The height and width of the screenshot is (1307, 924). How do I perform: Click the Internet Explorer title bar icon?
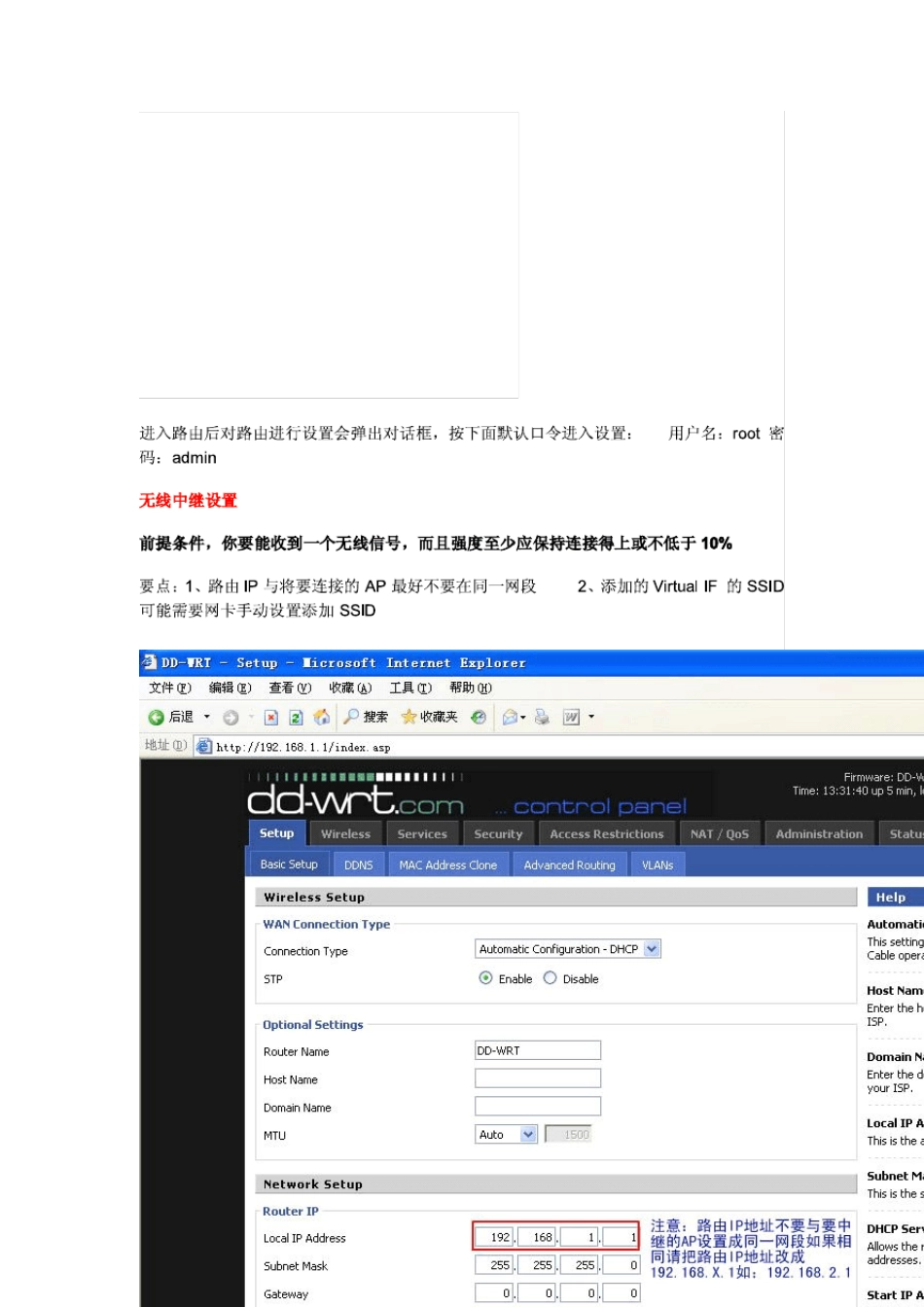pyautogui.click(x=150, y=662)
